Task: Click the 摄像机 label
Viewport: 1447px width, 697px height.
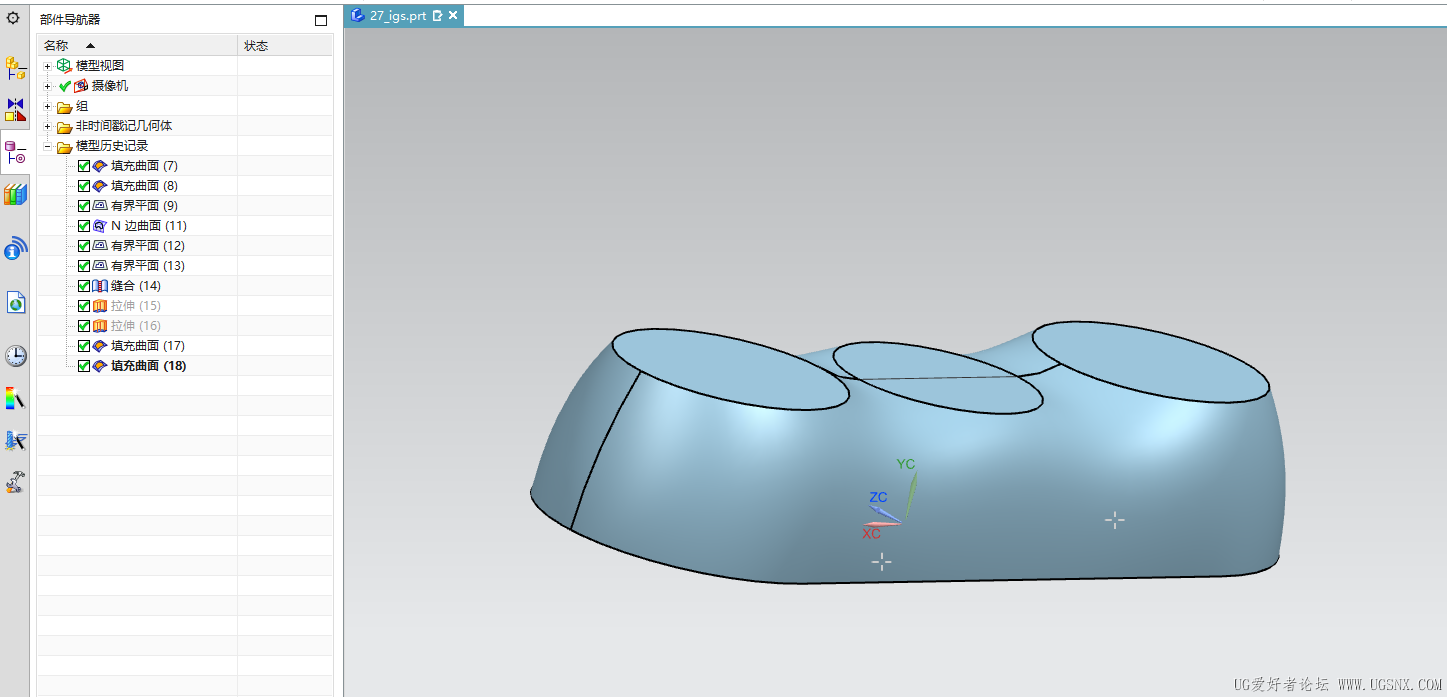Action: (110, 86)
